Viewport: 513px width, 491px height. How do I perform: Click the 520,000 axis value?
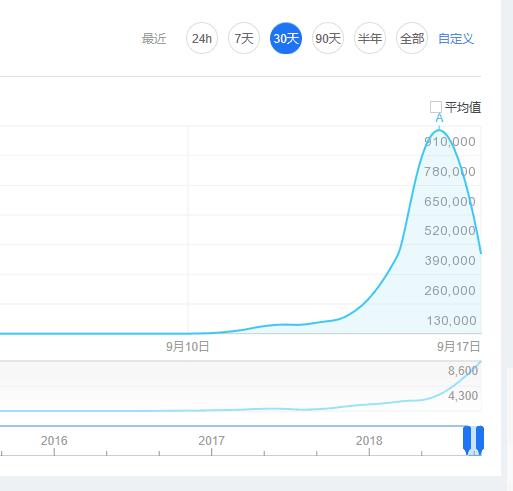[x=450, y=231]
